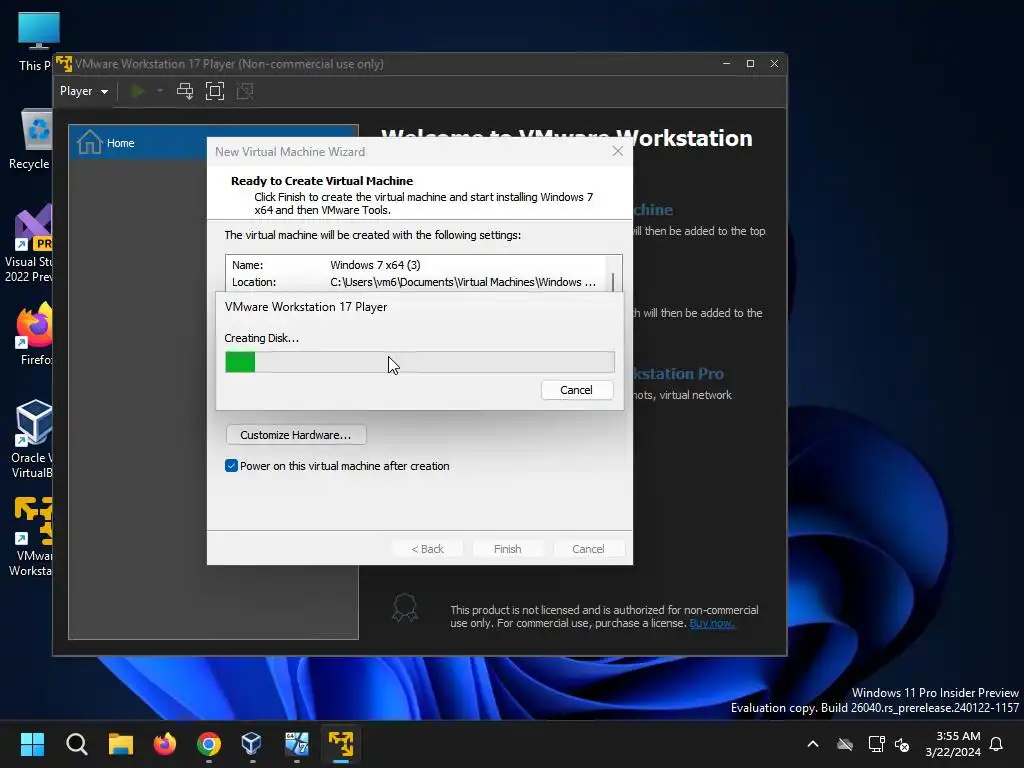The image size is (1024, 768).
Task: Cancel the Creating Disk progress dialog
Action: (x=577, y=390)
